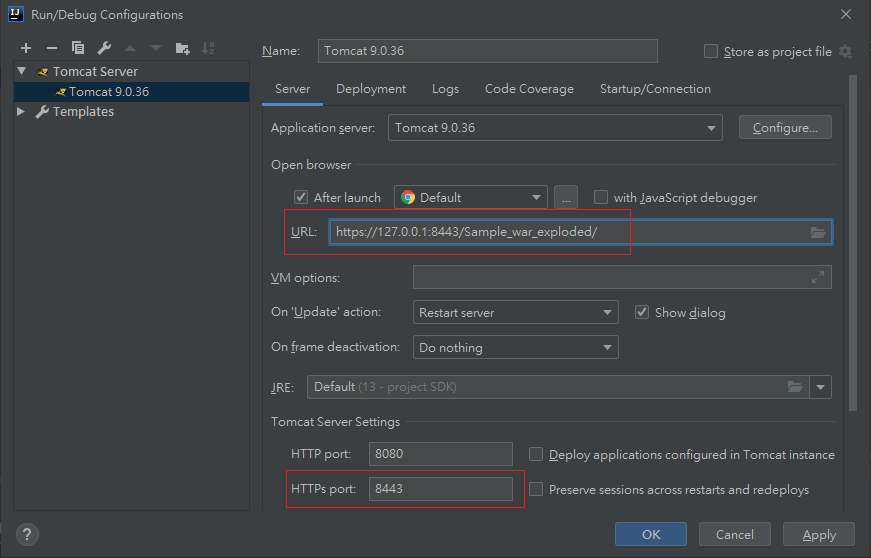Open help with the question mark icon
Viewport: 871px width, 558px height.
(x=27, y=534)
